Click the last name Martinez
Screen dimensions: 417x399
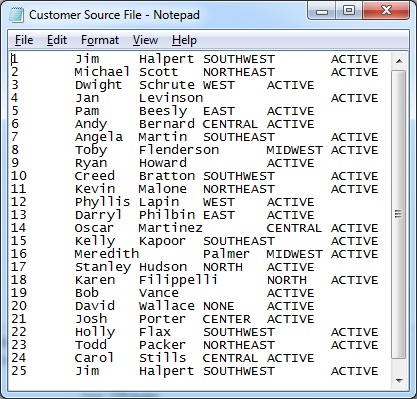(171, 228)
